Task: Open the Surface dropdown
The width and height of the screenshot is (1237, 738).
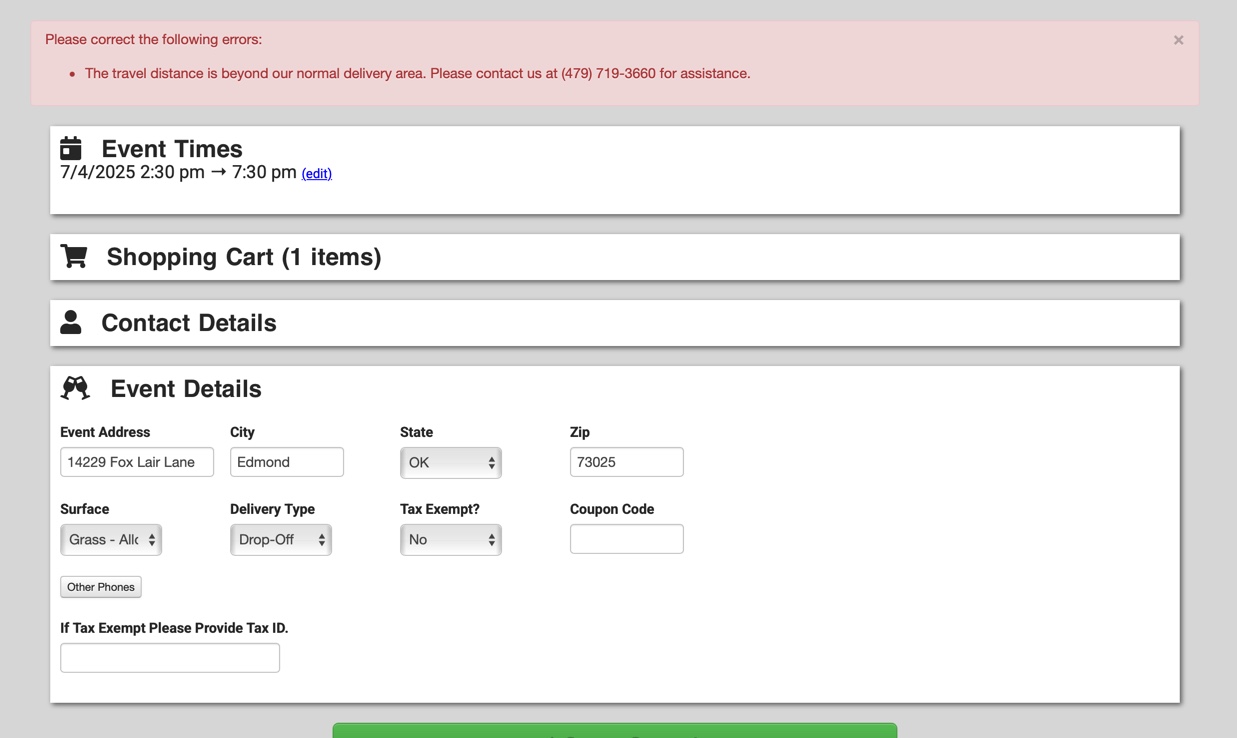Action: click(x=111, y=540)
